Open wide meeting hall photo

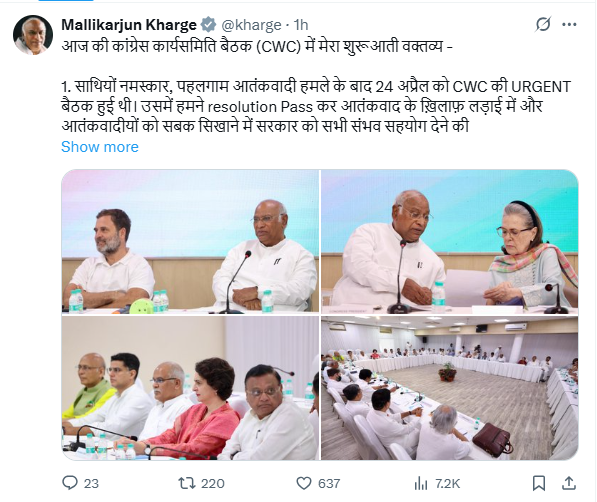(450, 388)
